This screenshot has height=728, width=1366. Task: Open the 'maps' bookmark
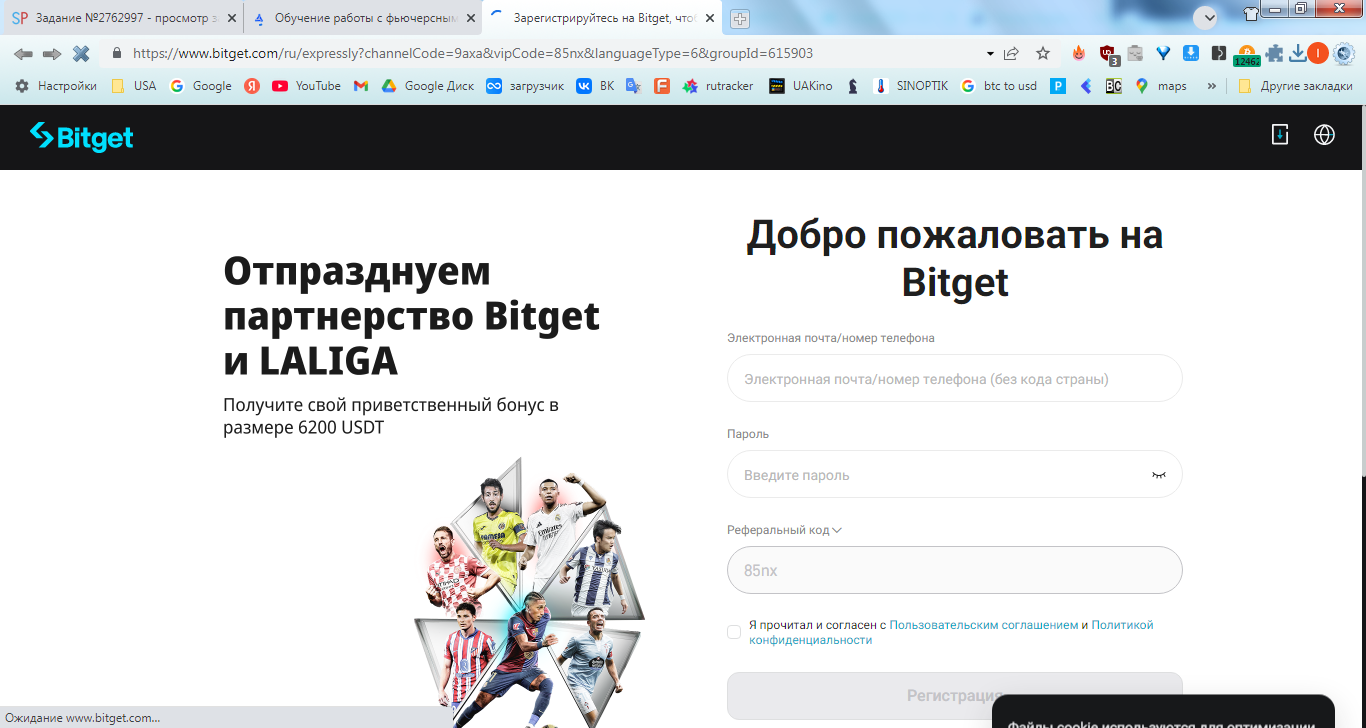click(1161, 86)
